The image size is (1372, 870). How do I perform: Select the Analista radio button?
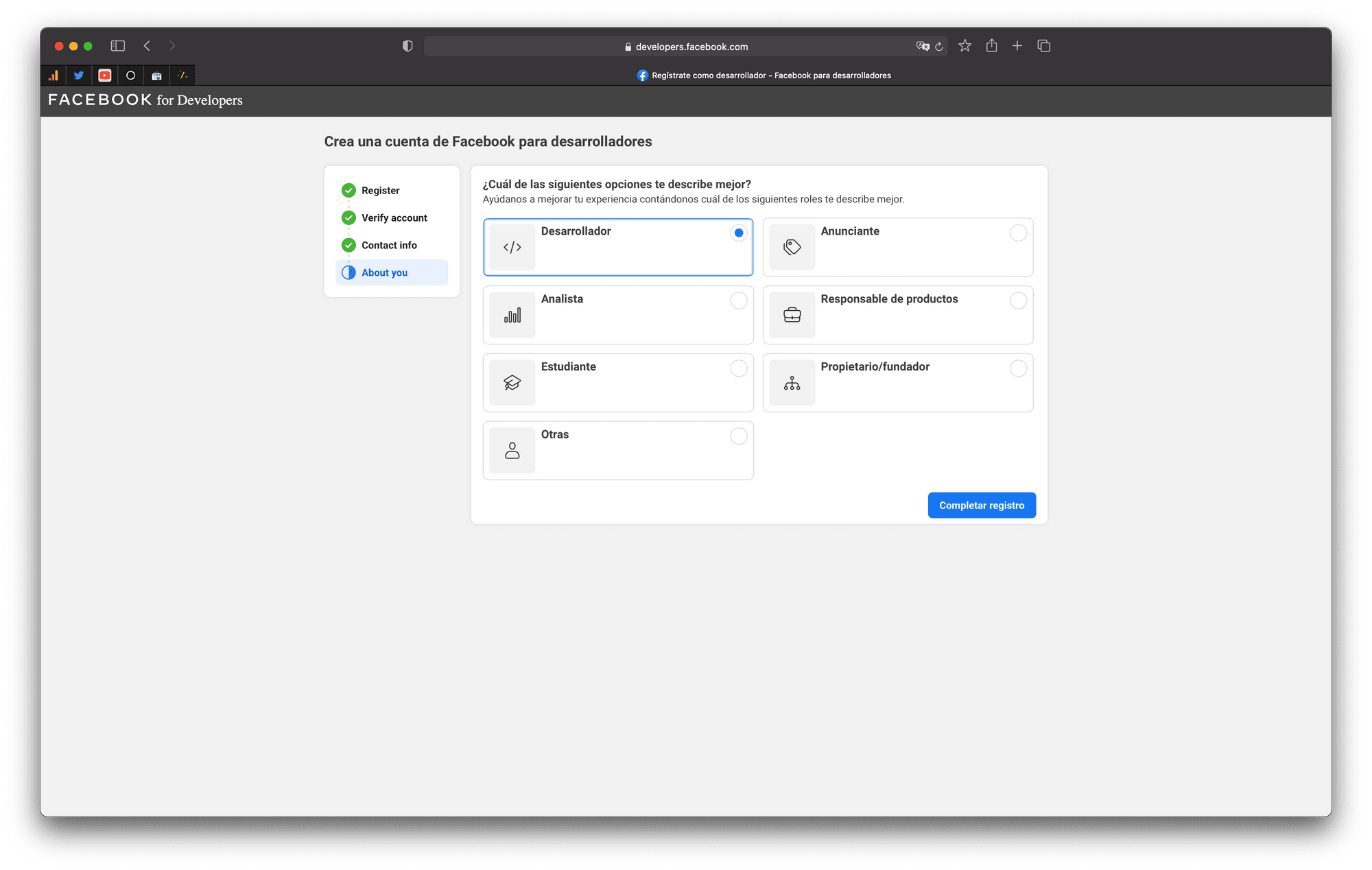(x=739, y=301)
